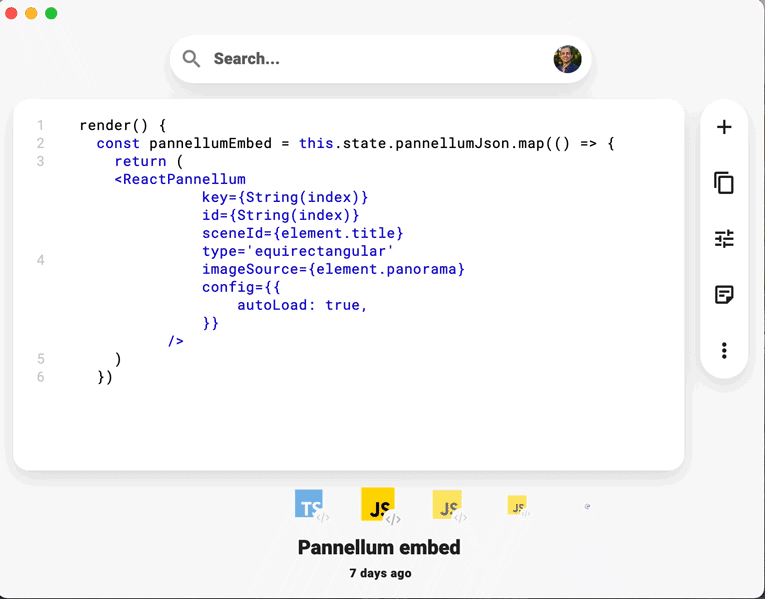Click the 'sceneId={element.title}' line
This screenshot has height=599, width=765.
302,233
